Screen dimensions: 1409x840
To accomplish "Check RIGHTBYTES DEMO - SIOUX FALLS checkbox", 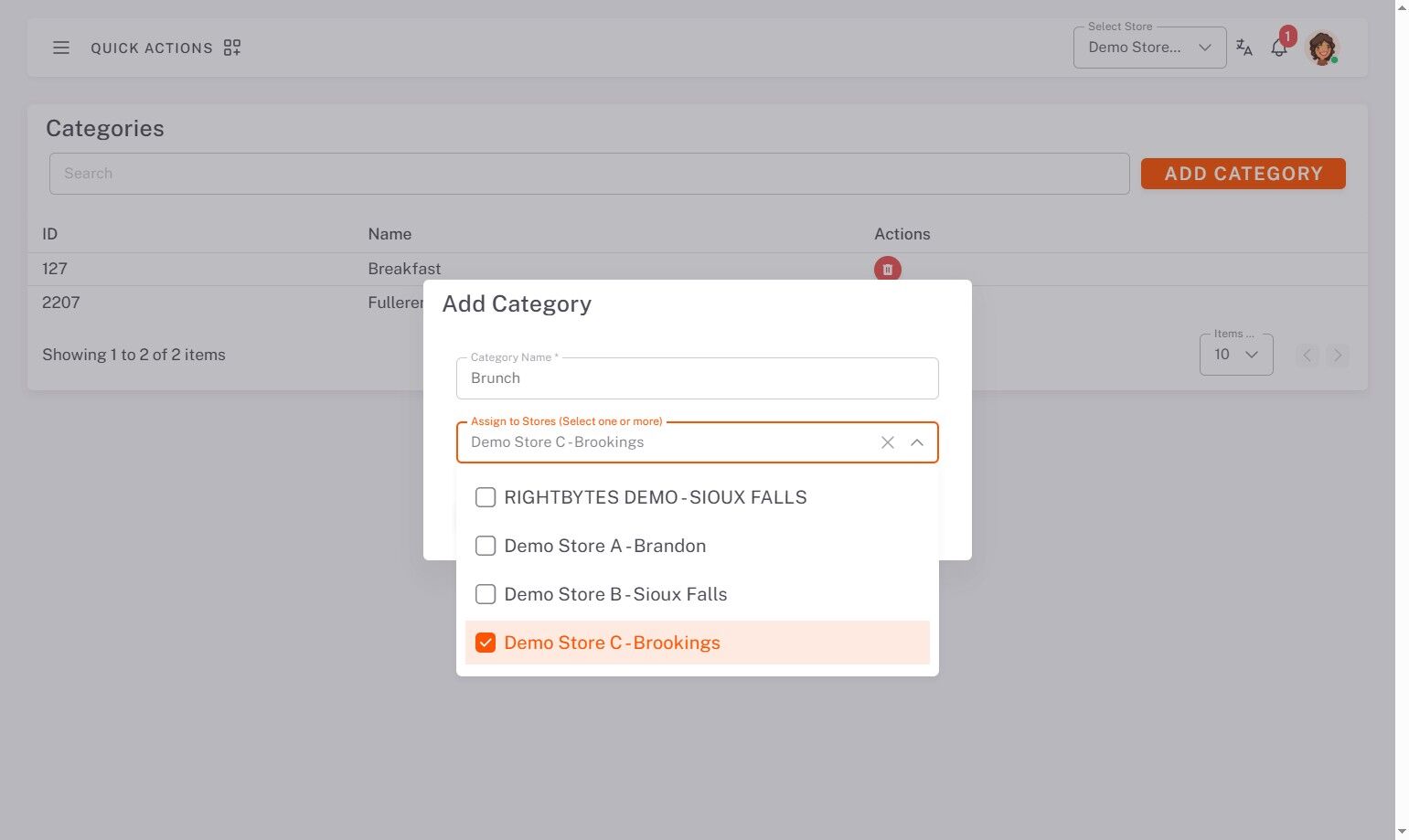I will point(486,497).
